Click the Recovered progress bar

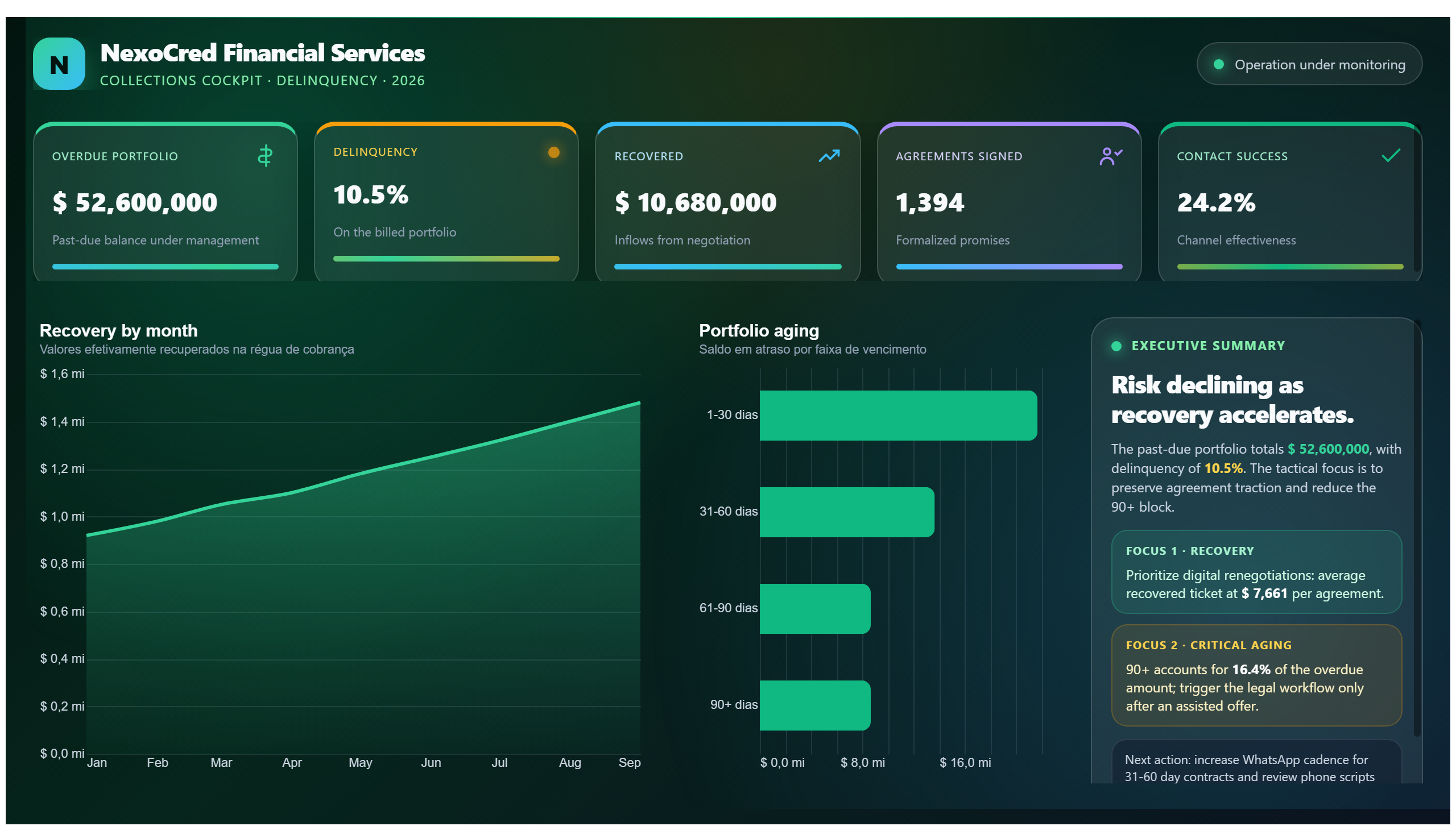727,266
